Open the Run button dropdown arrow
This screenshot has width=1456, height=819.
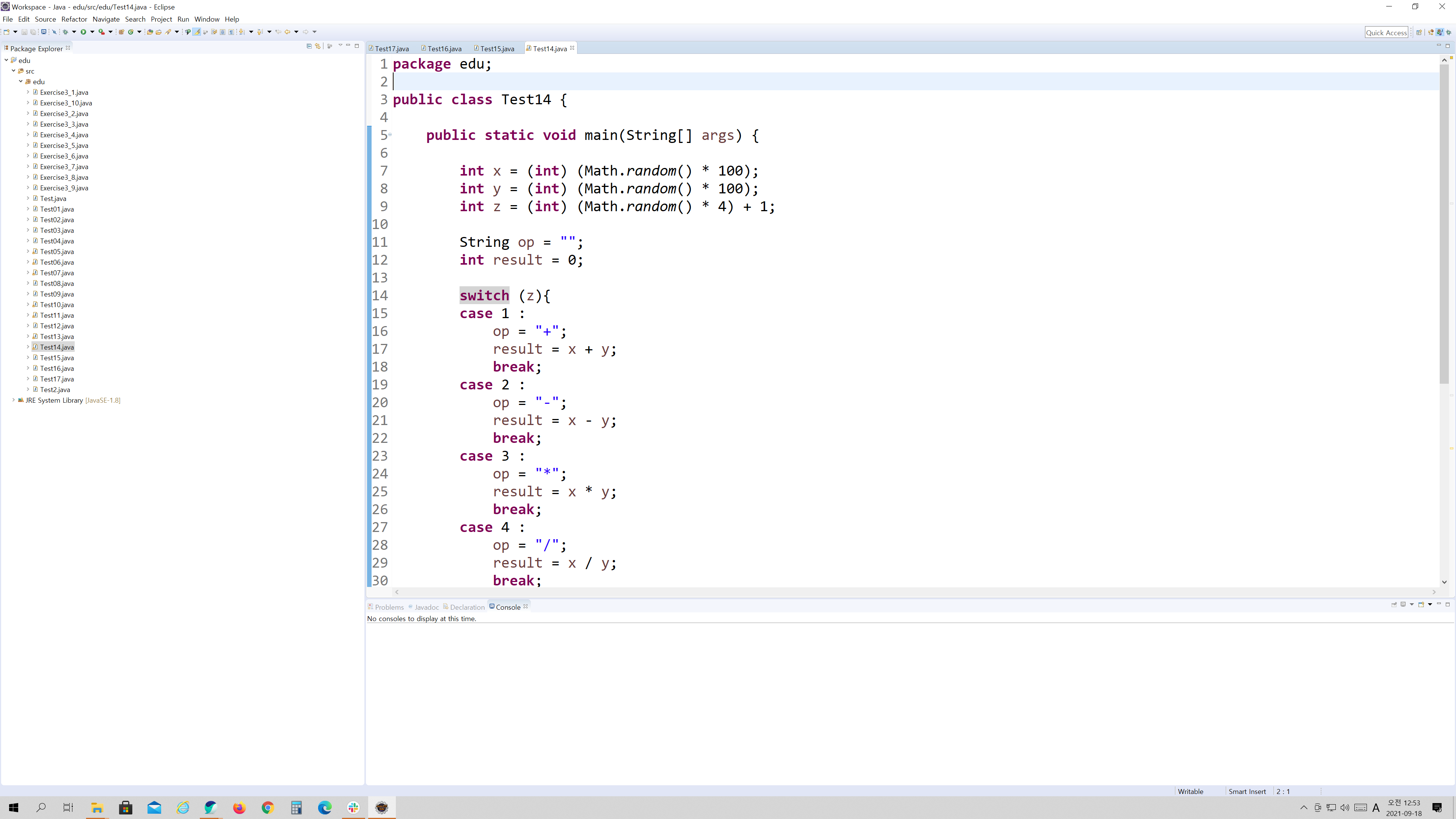click(x=92, y=31)
